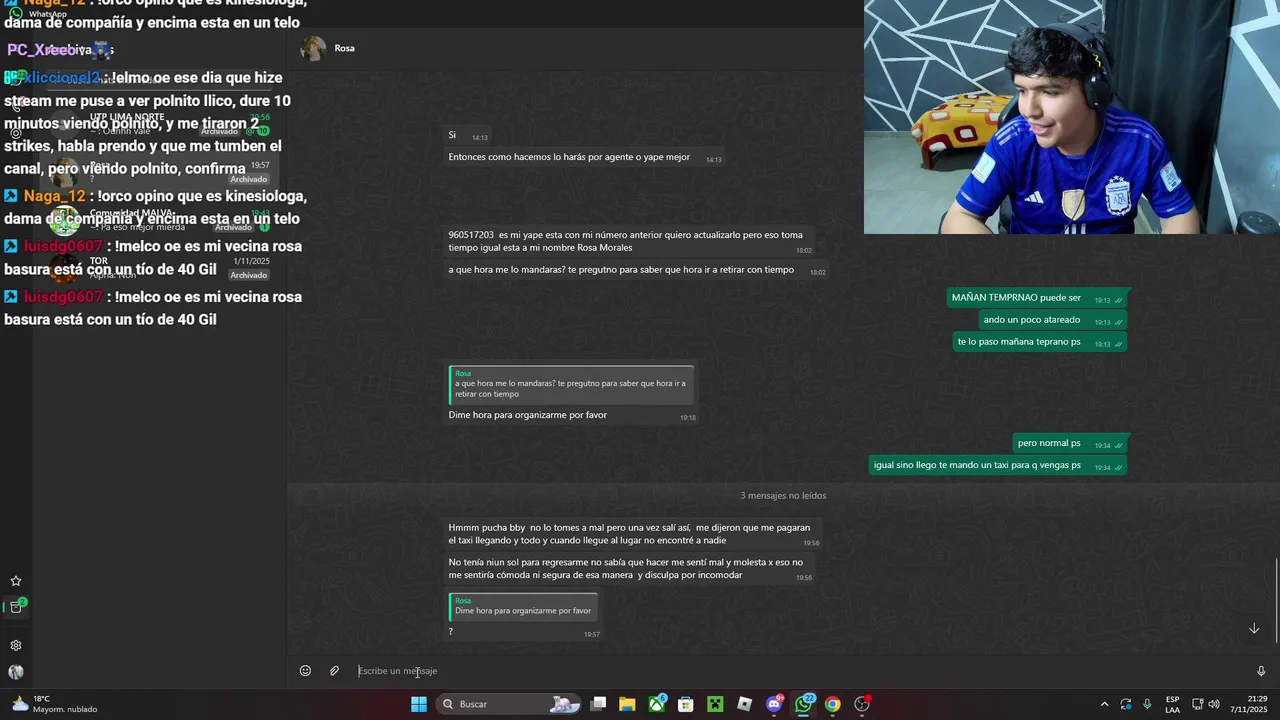The height and width of the screenshot is (720, 1280).
Task: Click the quoted Rosa message about 'que hora me lo mandaras'
Action: click(571, 384)
